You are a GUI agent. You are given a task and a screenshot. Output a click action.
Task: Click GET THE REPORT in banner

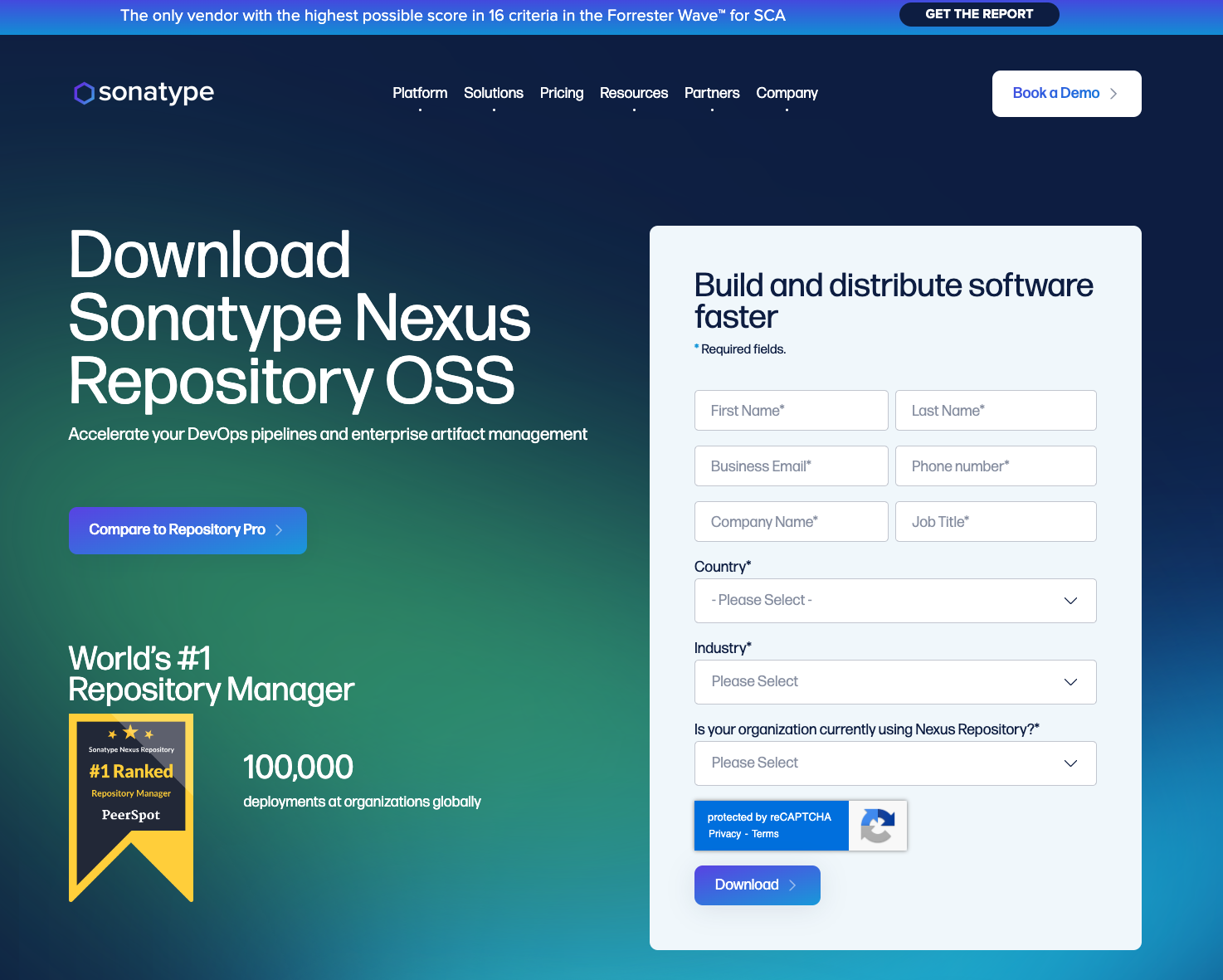(979, 14)
